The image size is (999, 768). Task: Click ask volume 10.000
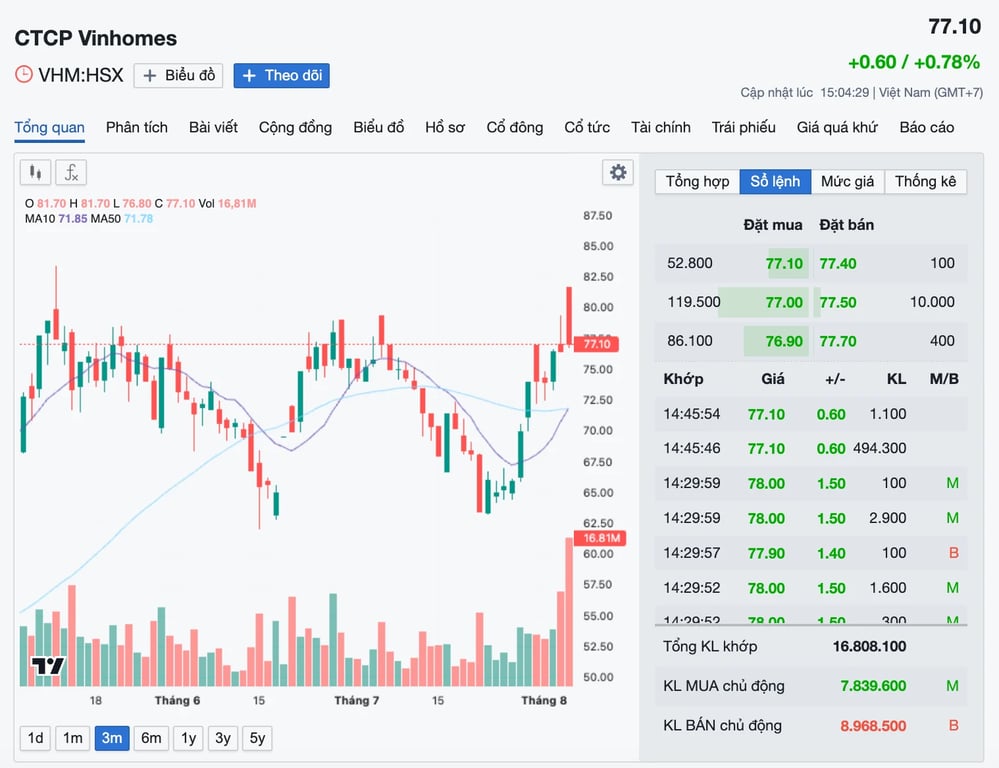[932, 302]
